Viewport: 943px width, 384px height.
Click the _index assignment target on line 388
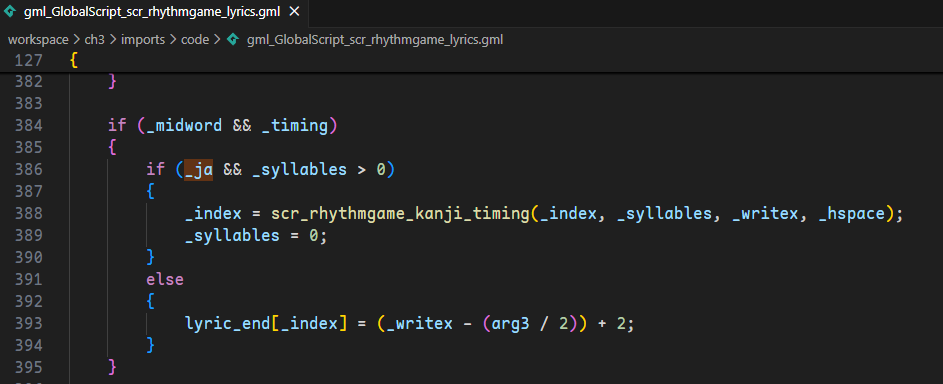coord(213,213)
